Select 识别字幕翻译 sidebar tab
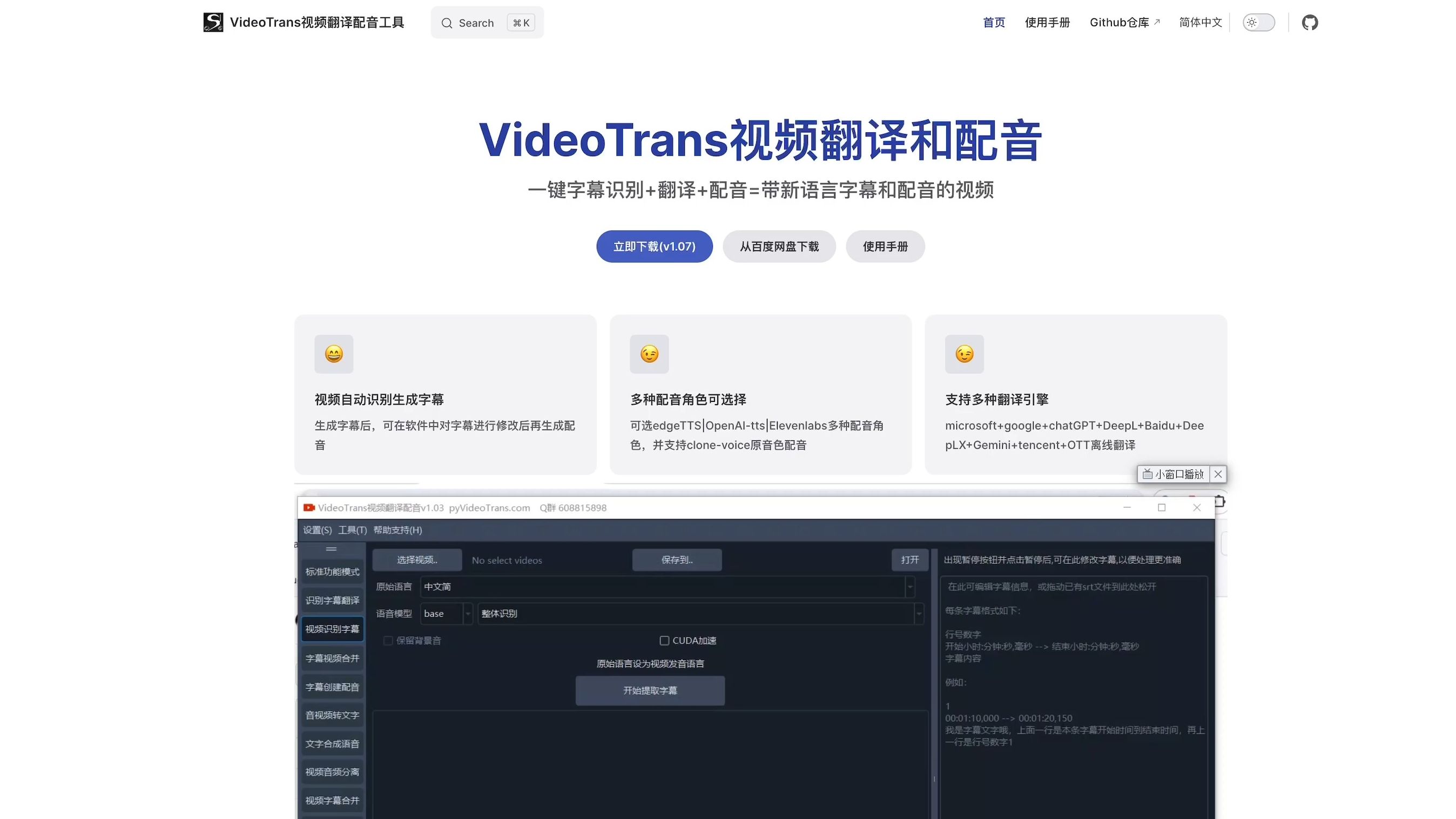The width and height of the screenshot is (1456, 819). point(332,600)
